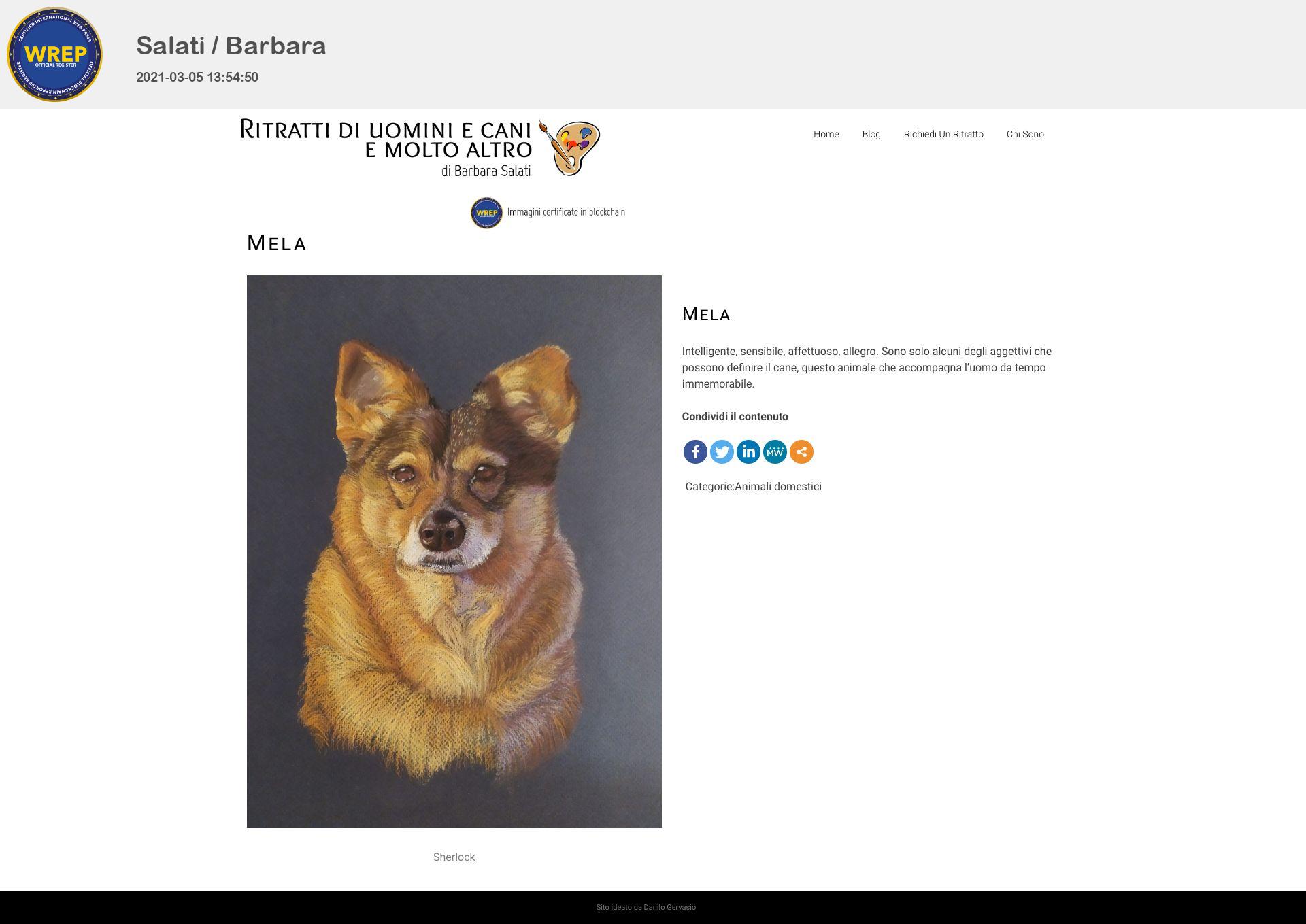Image resolution: width=1306 pixels, height=924 pixels.
Task: Click the painter's palette logo icon
Action: [569, 148]
